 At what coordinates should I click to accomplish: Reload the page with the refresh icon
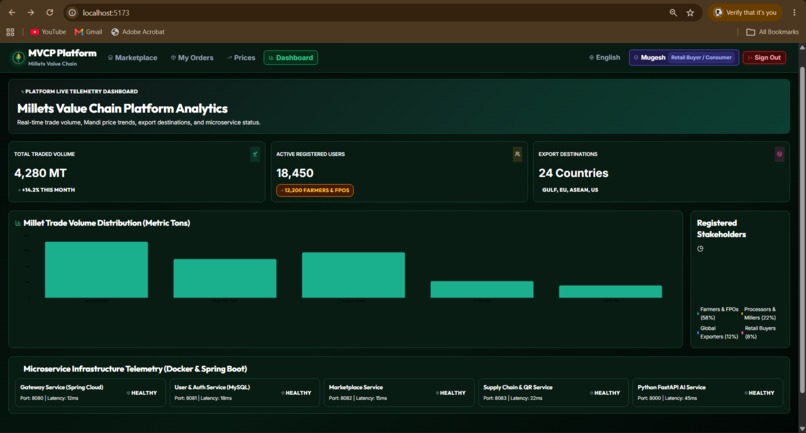[49, 12]
